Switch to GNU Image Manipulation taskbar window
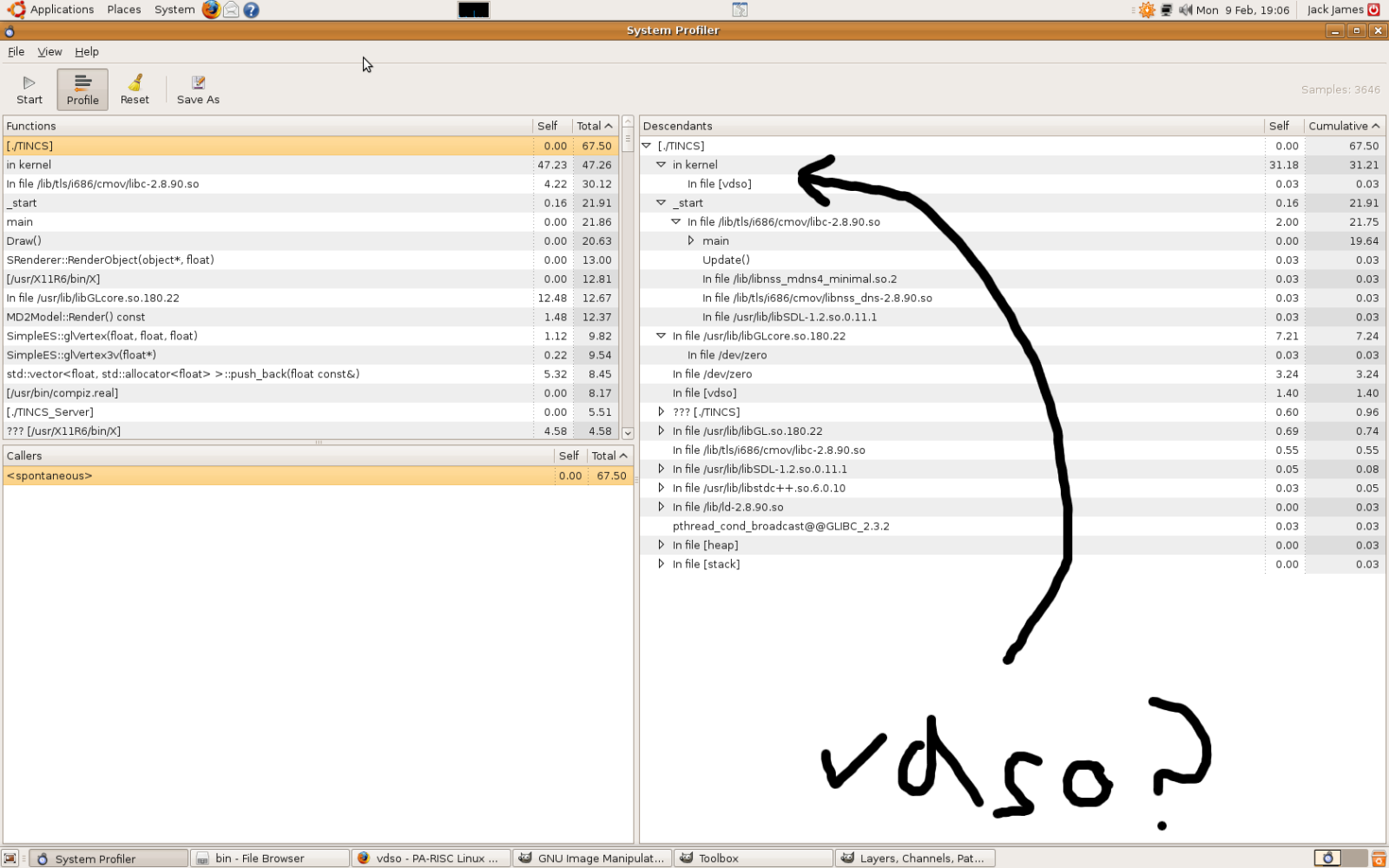Image resolution: width=1389 pixels, height=868 pixels. point(592,858)
